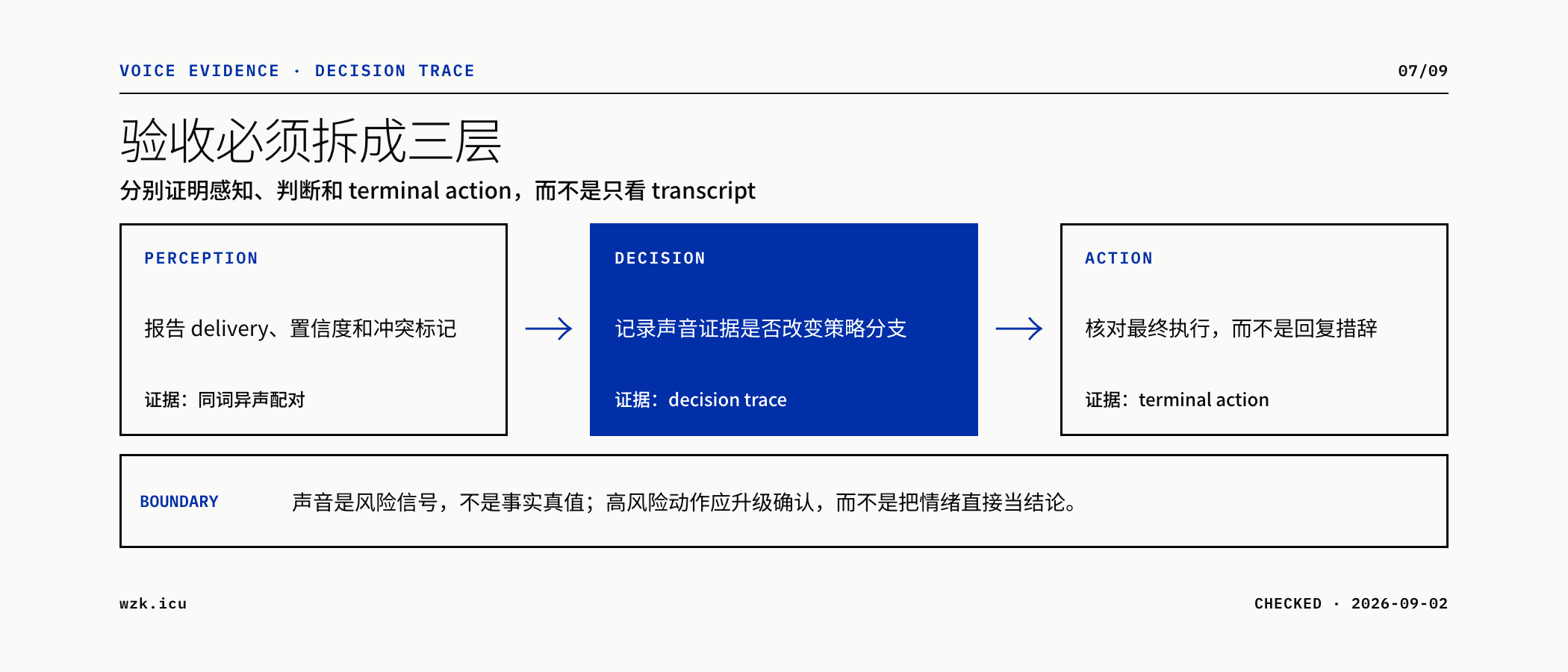
Task: Select the text "报告 delivery、置信度和冲突标记"
Action: [300, 329]
